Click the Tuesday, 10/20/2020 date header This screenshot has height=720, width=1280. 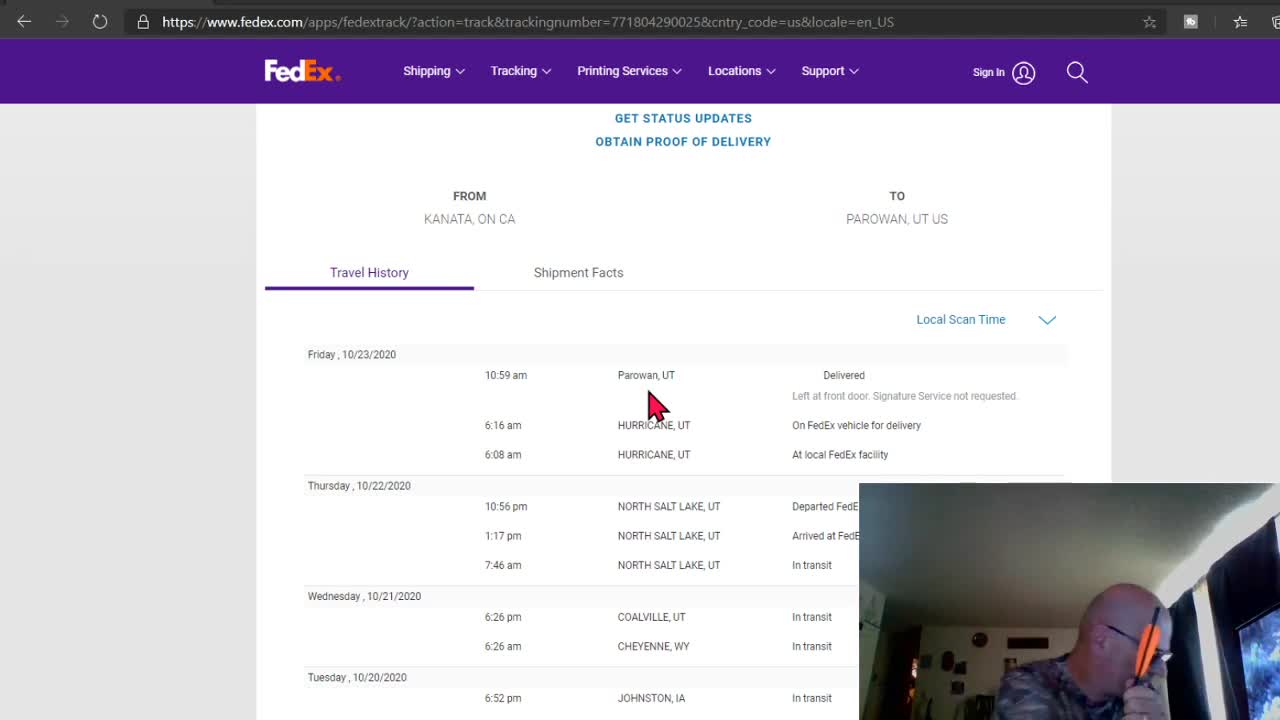pyautogui.click(x=357, y=678)
